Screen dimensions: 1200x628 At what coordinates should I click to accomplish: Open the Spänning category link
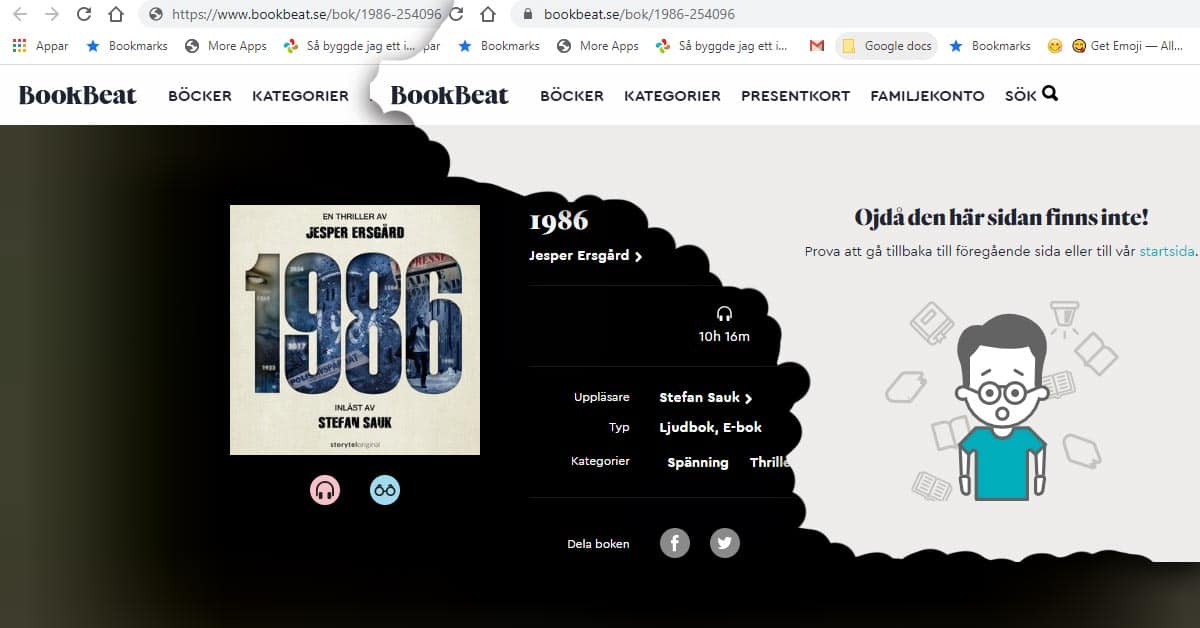(698, 462)
